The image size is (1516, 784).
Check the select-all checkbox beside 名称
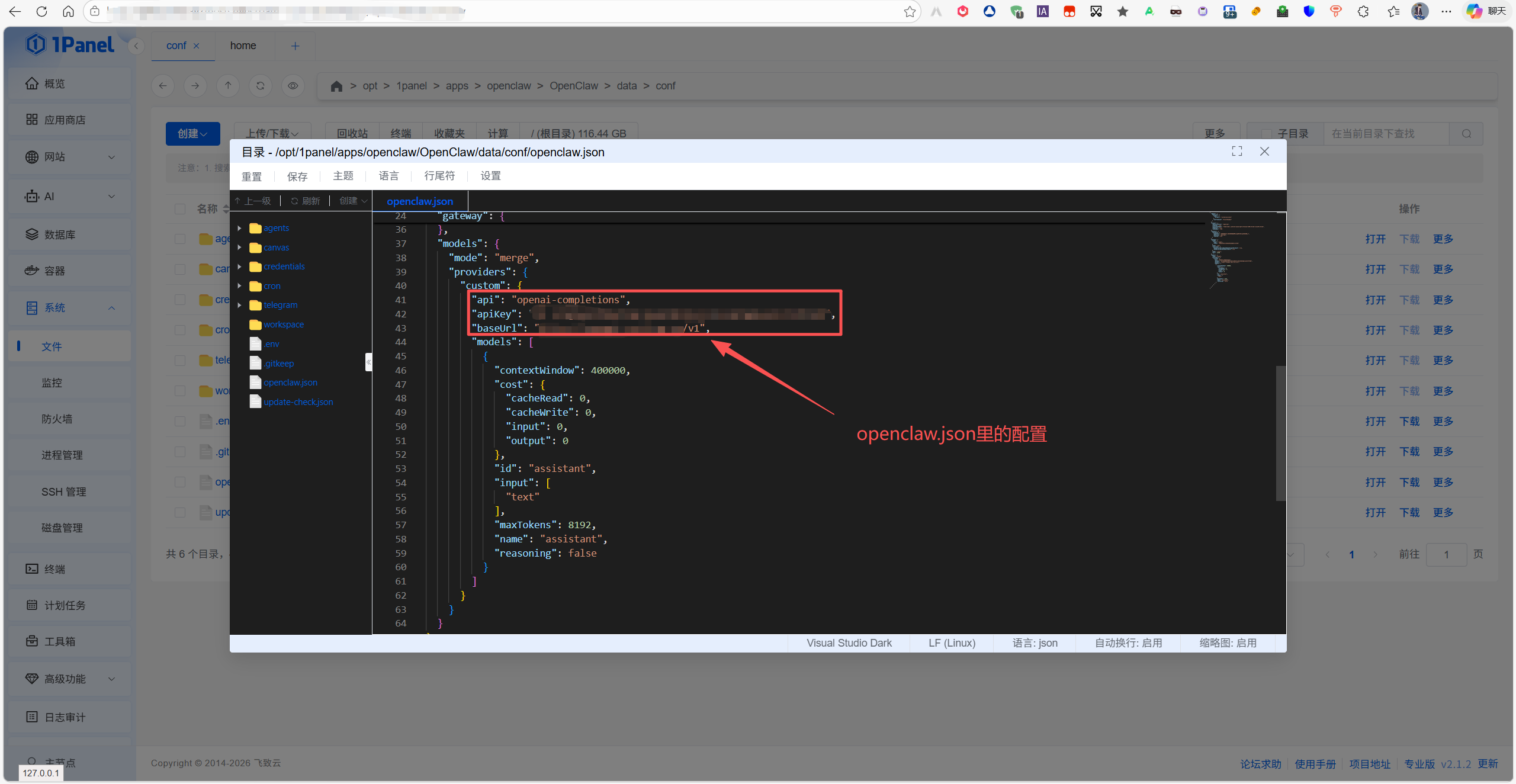tap(180, 209)
